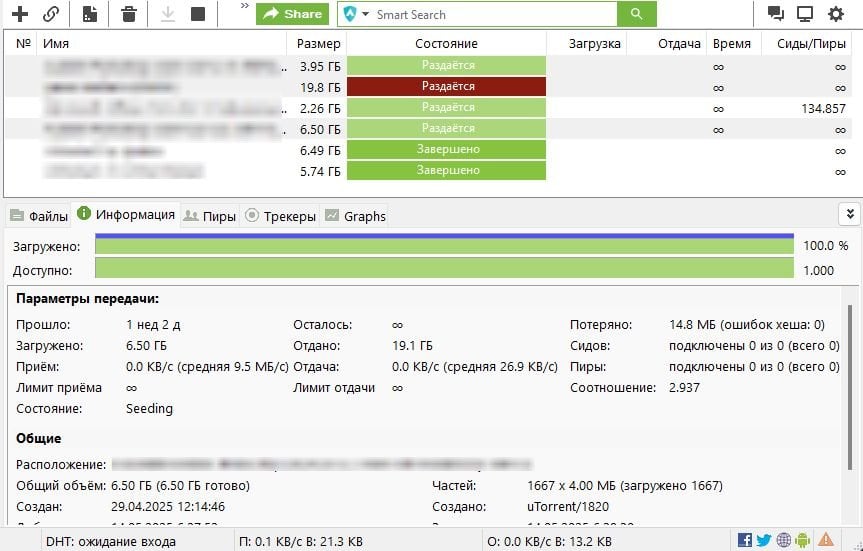Sort by the Имя column header
Viewport: 863px width, 551px height.
click(161, 43)
